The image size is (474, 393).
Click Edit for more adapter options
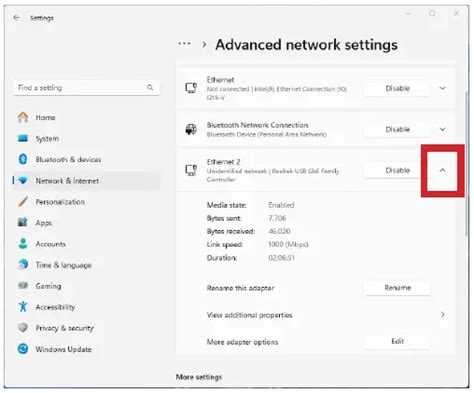pyautogui.click(x=397, y=341)
